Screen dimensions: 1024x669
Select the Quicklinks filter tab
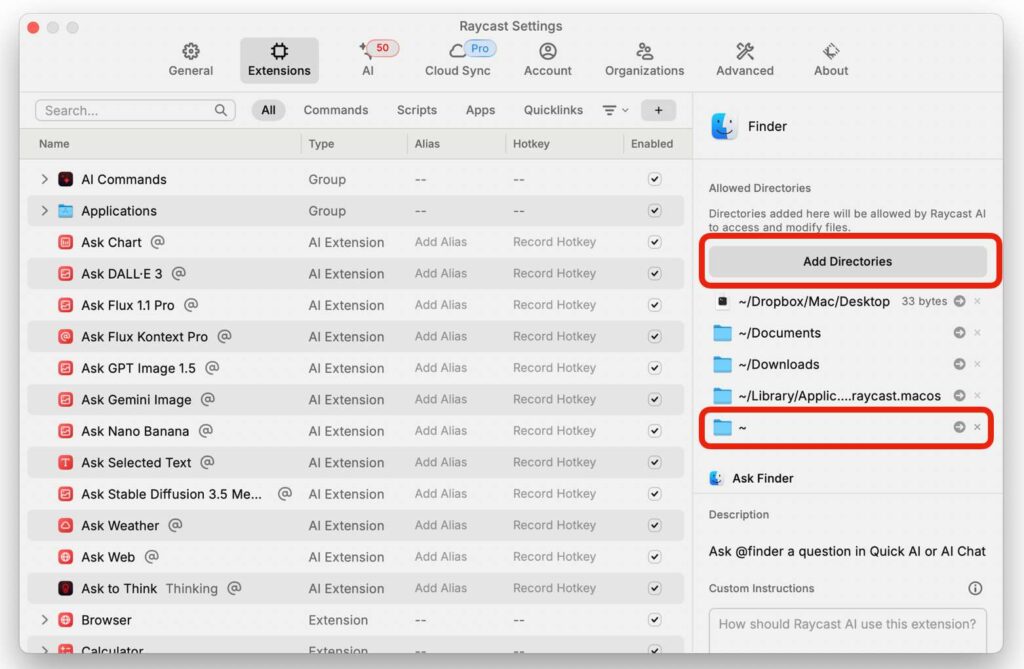pos(553,110)
